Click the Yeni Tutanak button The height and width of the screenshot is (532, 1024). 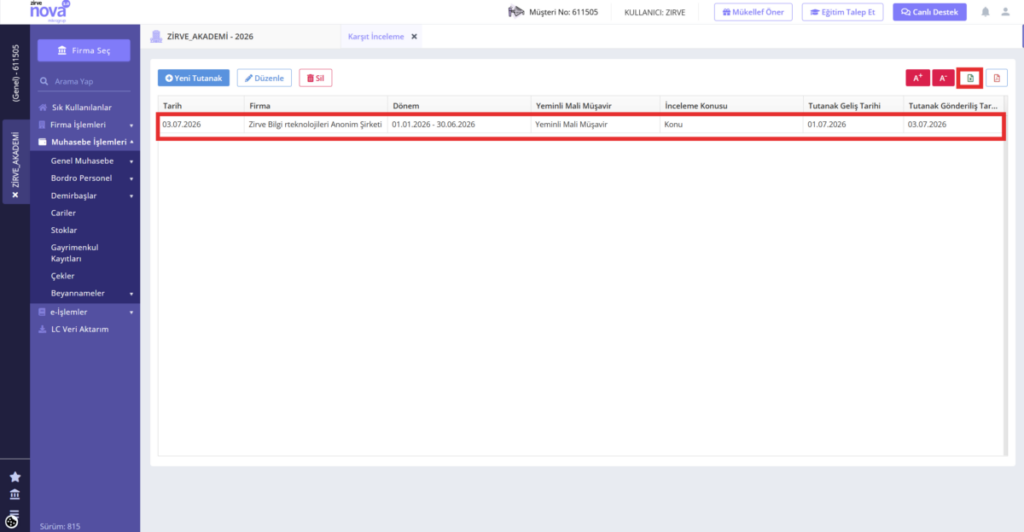coord(193,78)
